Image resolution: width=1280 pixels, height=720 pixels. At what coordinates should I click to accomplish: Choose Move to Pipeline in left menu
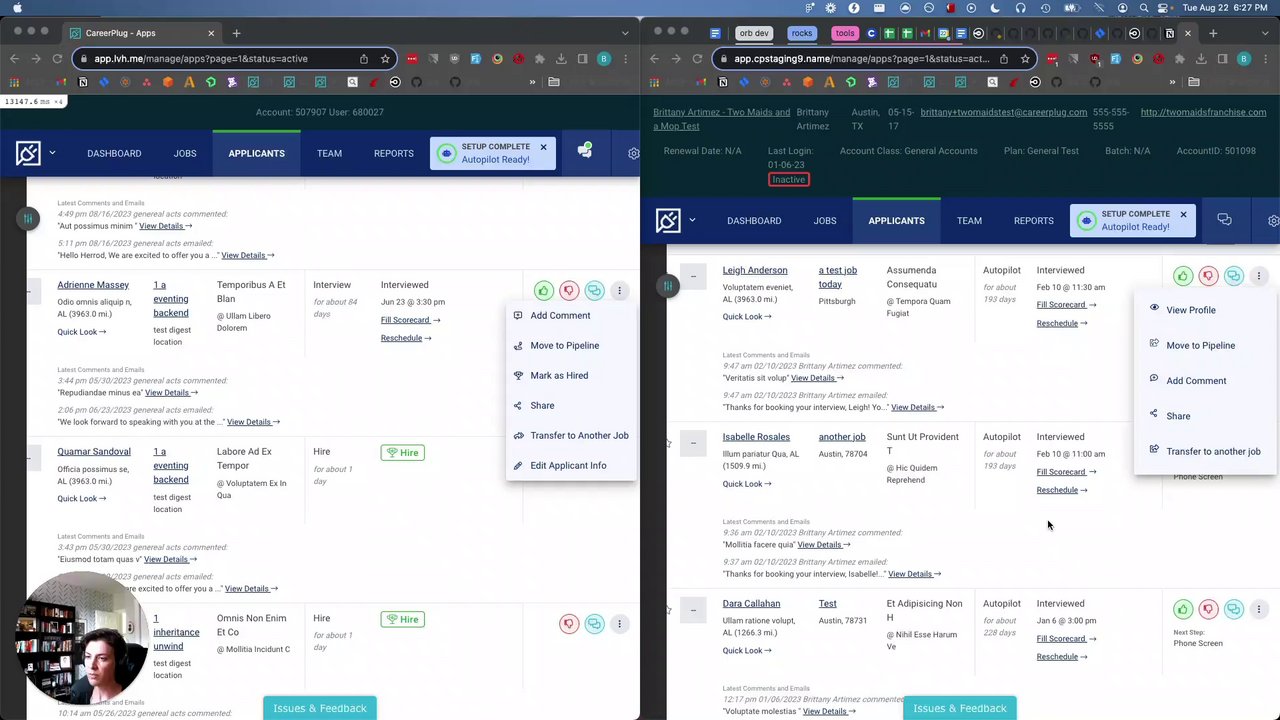pos(564,345)
